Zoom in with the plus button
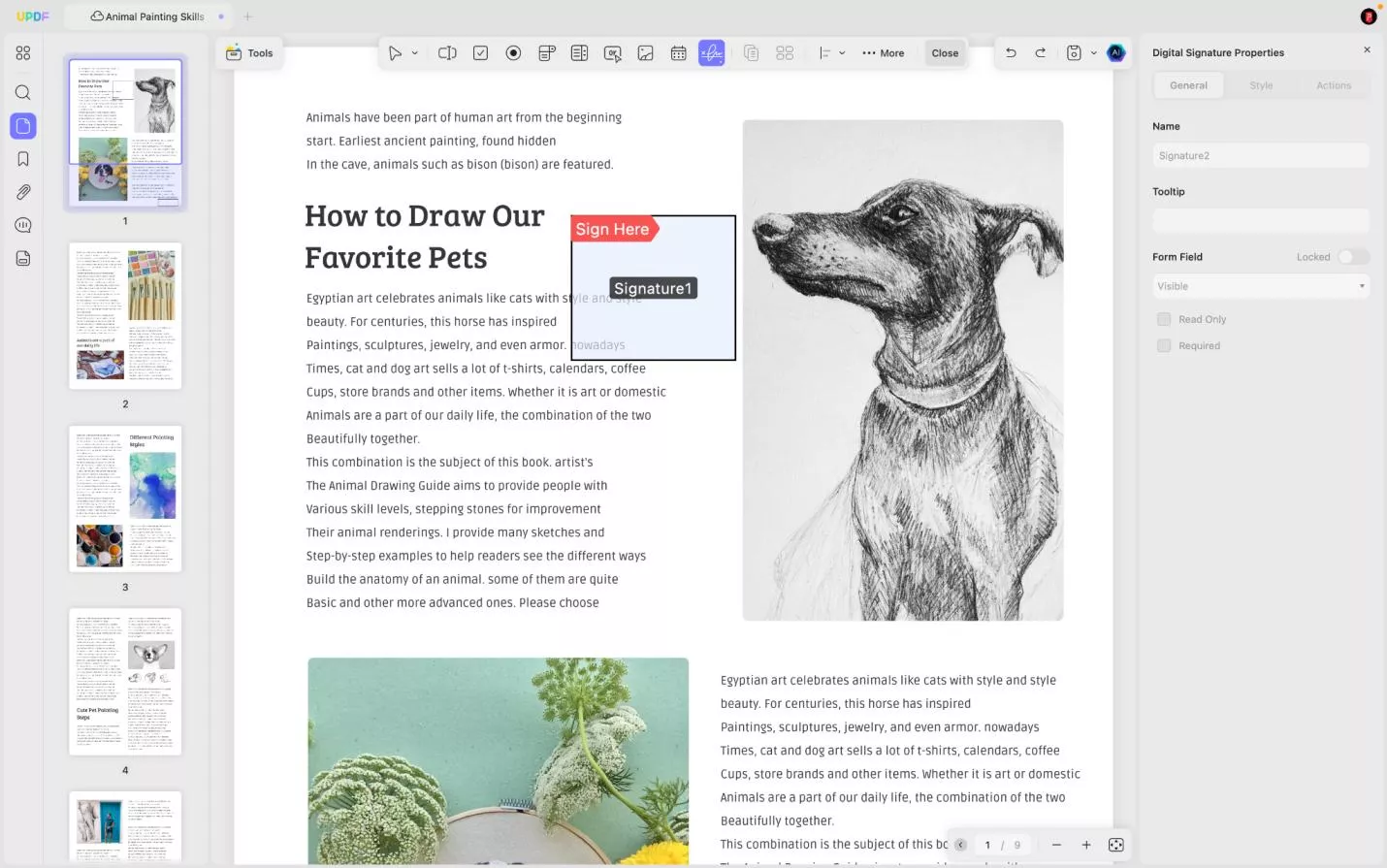This screenshot has height=868, width=1387. [1086, 845]
